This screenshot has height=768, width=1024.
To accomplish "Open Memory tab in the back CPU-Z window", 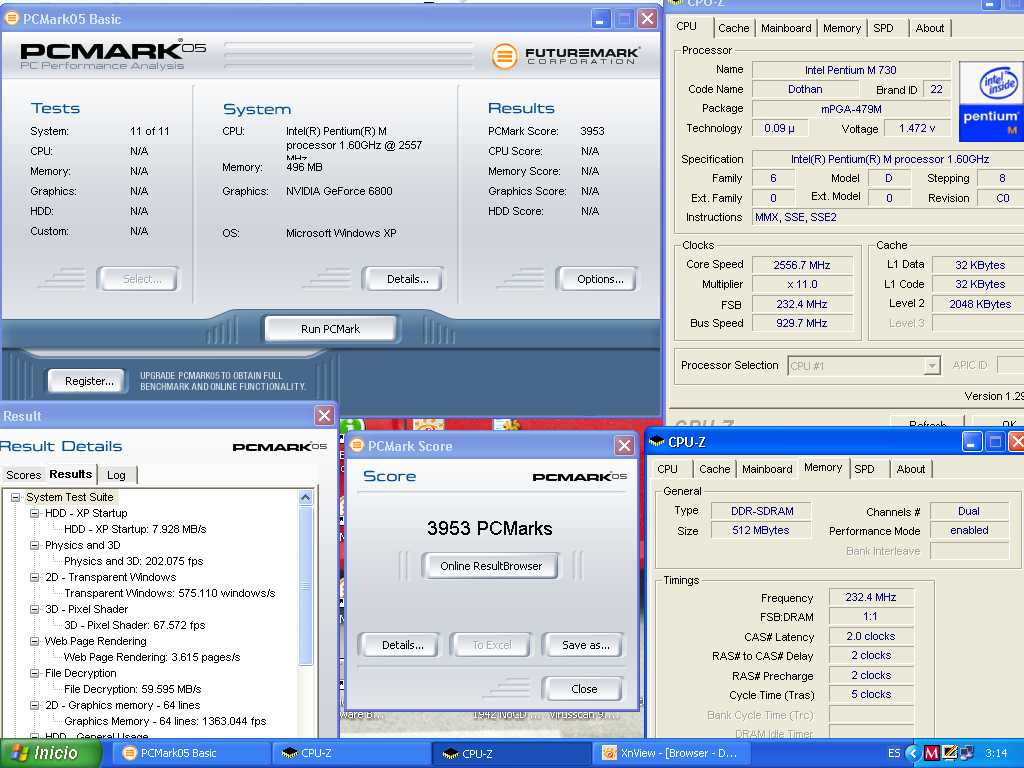I will (x=841, y=28).
